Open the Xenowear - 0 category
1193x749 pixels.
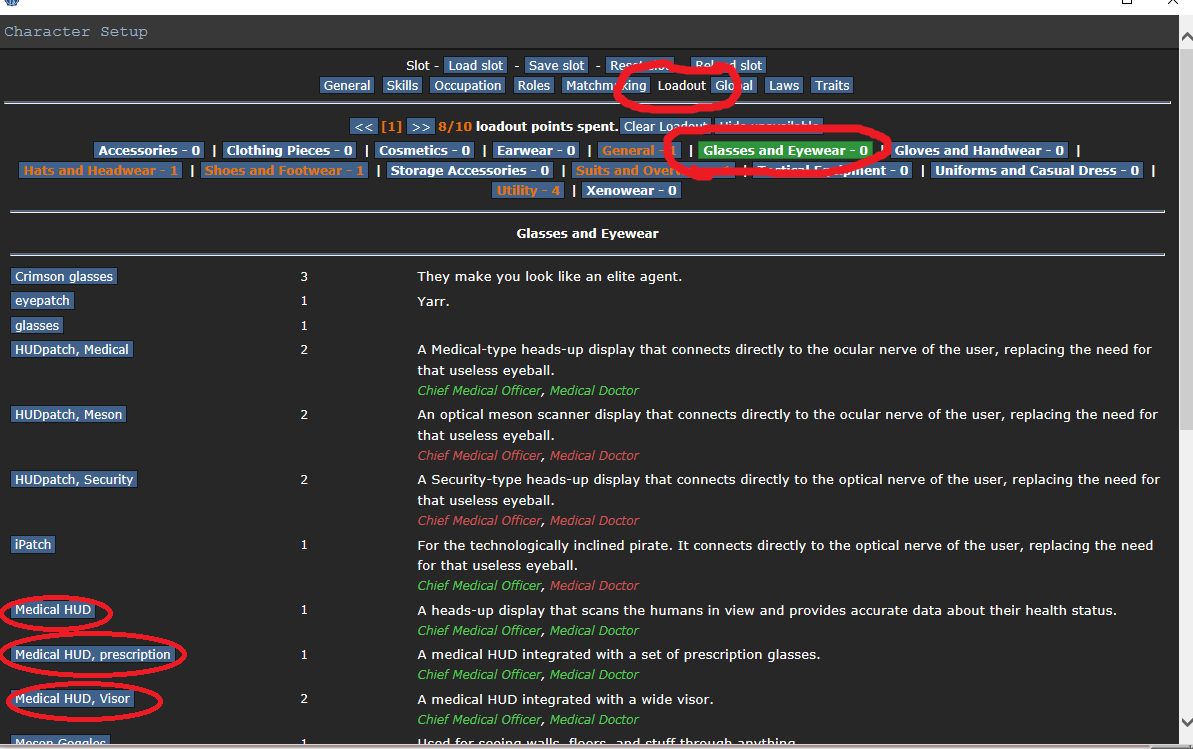(x=631, y=190)
